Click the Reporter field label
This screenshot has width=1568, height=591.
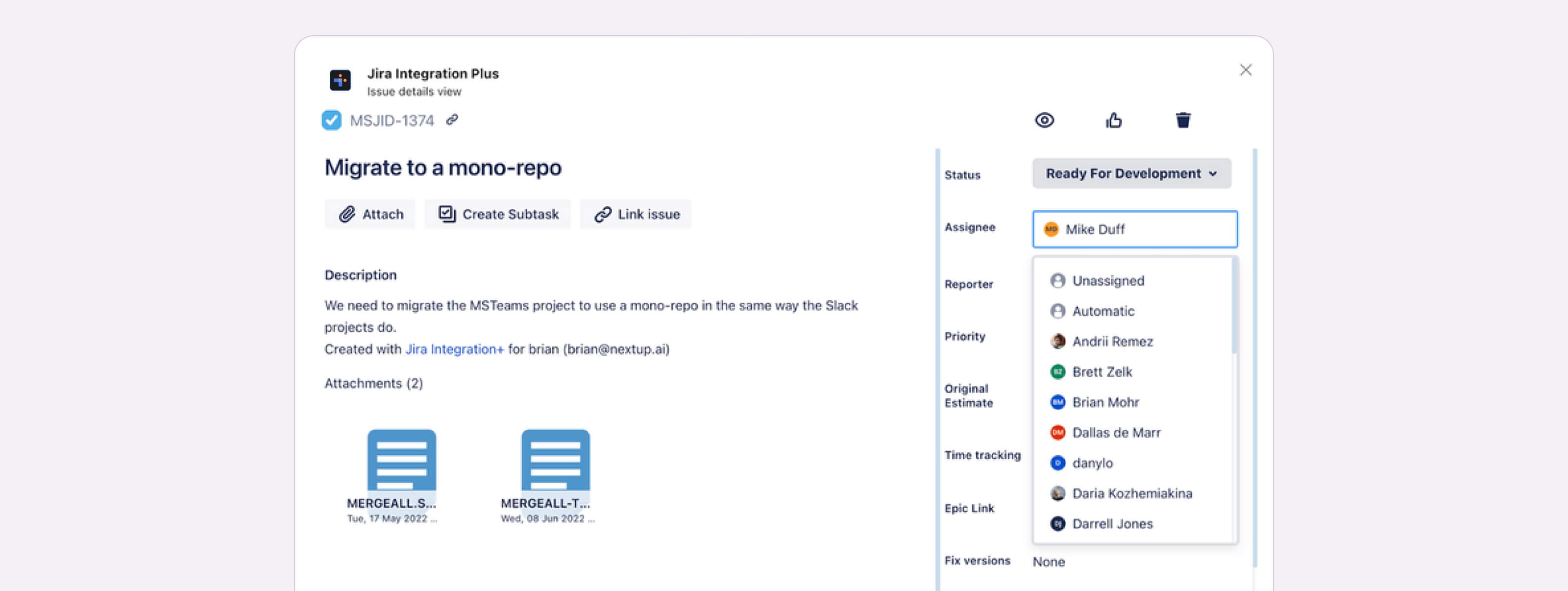pos(968,284)
